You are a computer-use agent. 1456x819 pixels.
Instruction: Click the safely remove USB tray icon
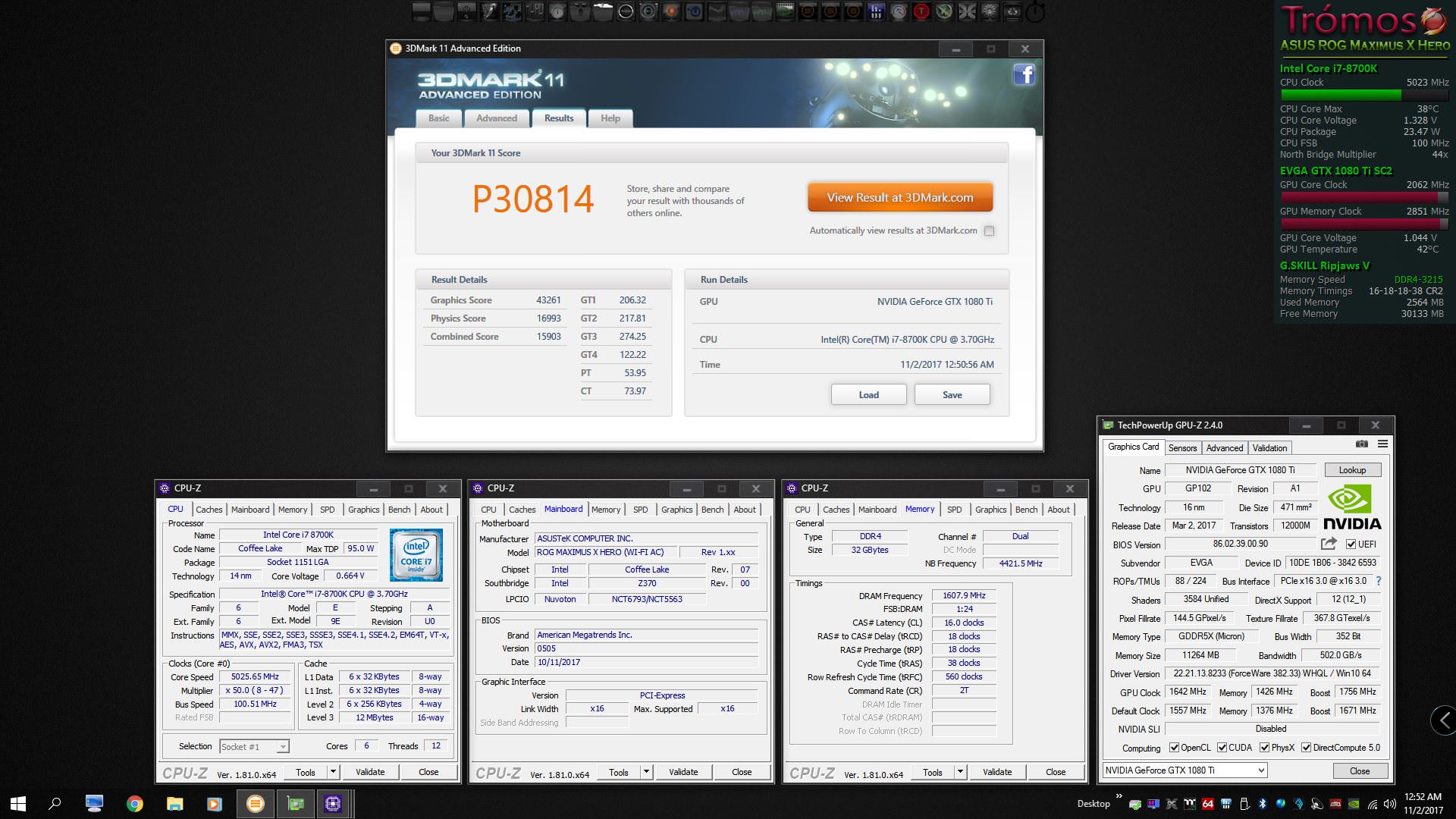pos(1244,804)
